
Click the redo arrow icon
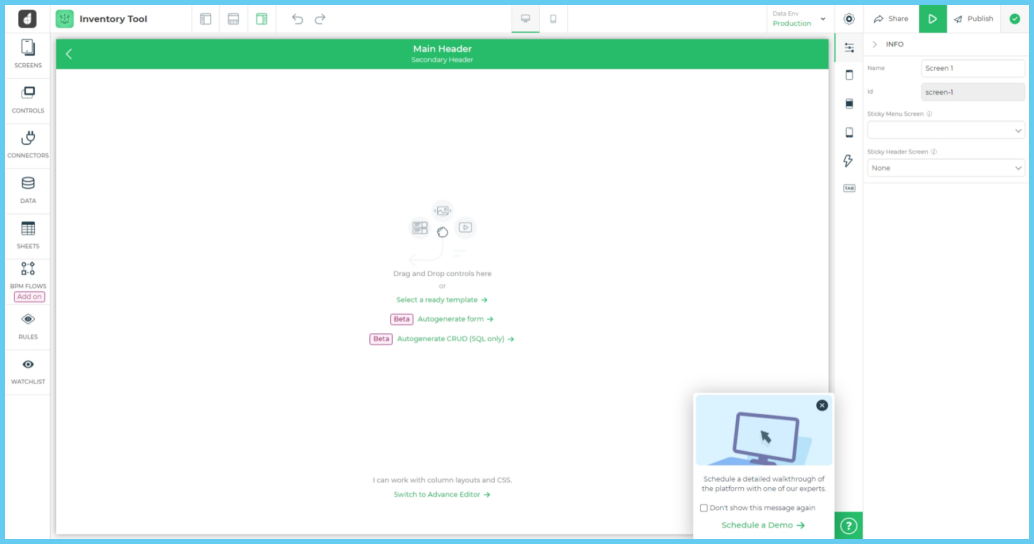coord(320,19)
